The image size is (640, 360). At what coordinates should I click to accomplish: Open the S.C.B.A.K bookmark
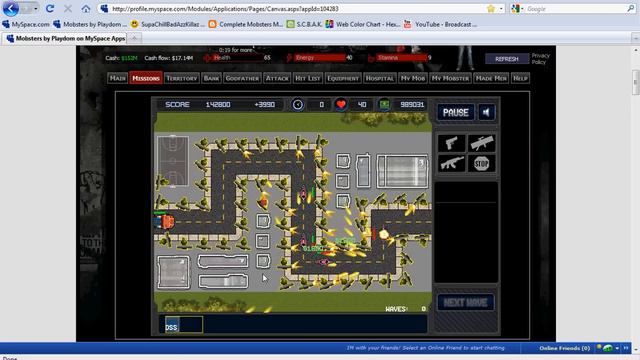pos(304,24)
